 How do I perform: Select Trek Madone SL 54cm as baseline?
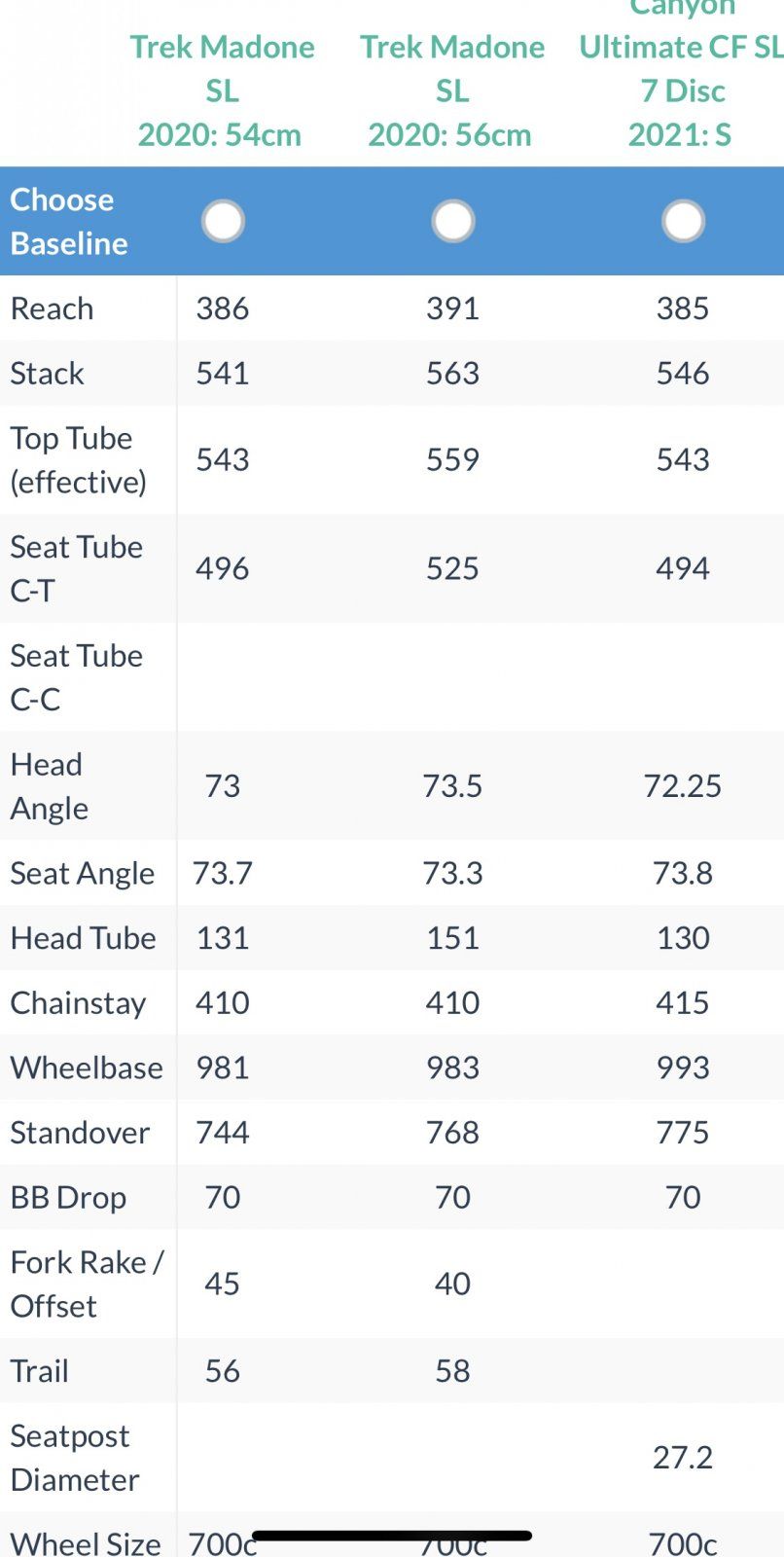coord(223,222)
